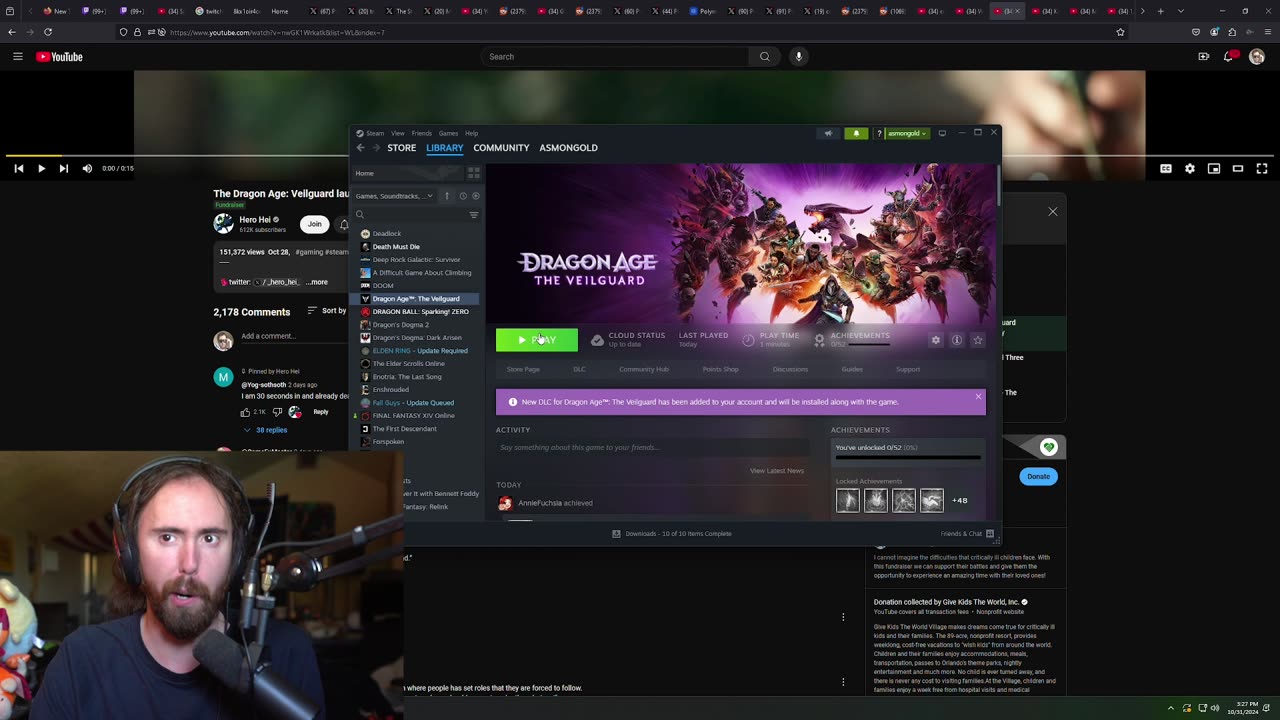Open Steam game settings gear icon

pyautogui.click(x=936, y=340)
